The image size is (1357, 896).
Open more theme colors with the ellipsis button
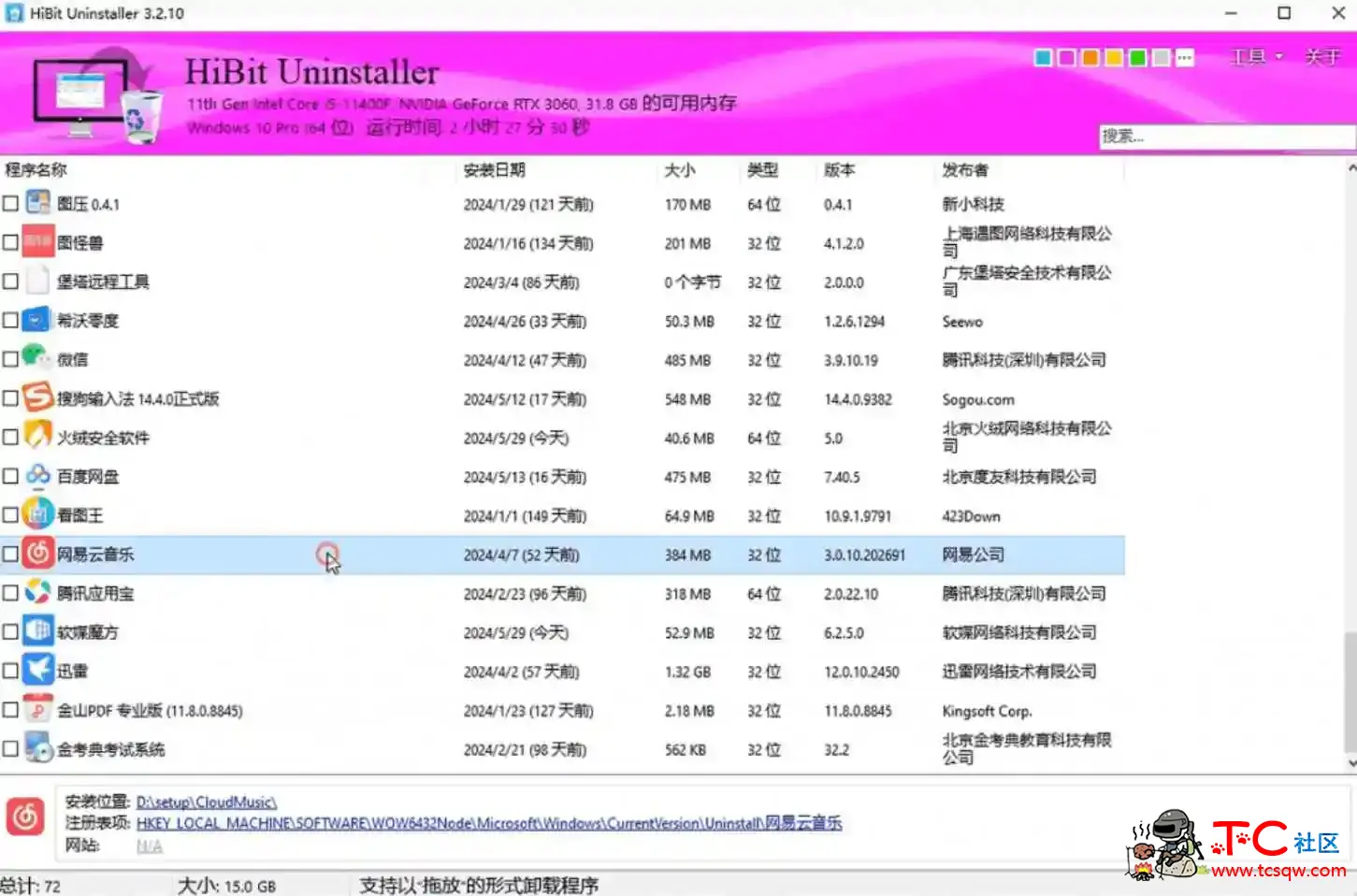(1184, 57)
